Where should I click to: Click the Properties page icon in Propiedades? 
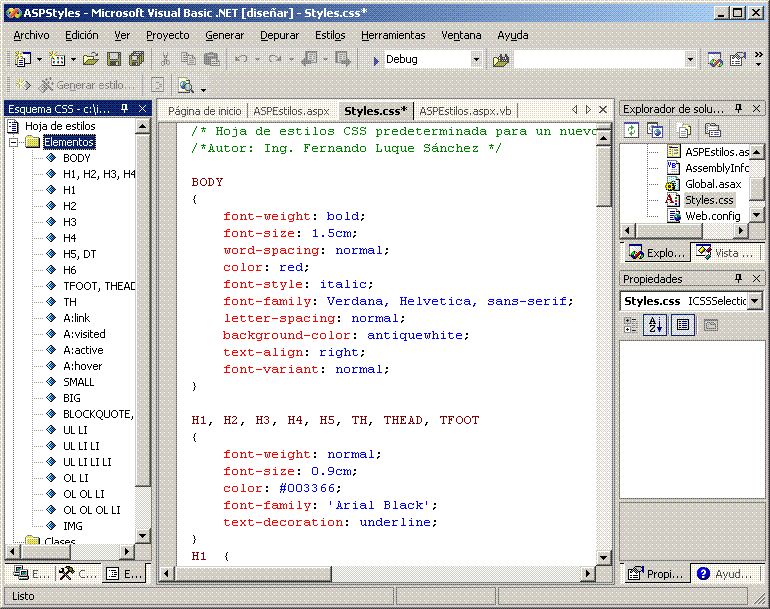click(683, 325)
